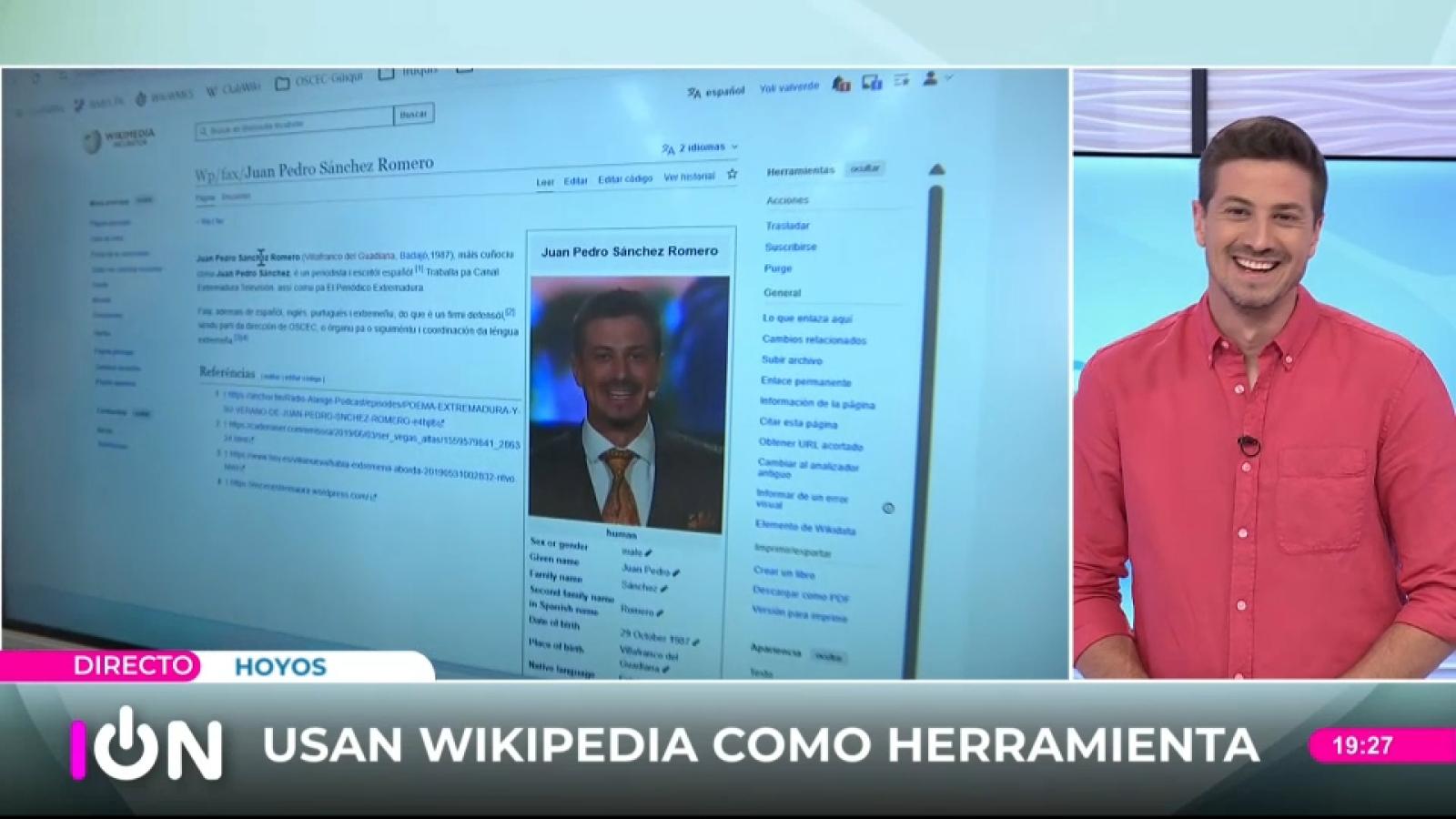1456x819 pixels.
Task: Open Lo que enlaza aquí
Action: pos(807,318)
